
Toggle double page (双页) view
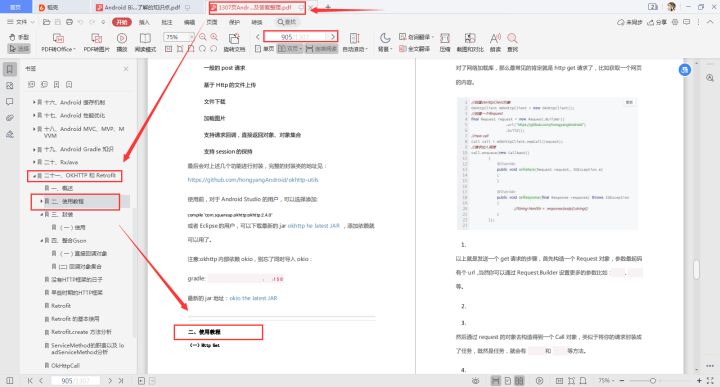pyautogui.click(x=290, y=49)
